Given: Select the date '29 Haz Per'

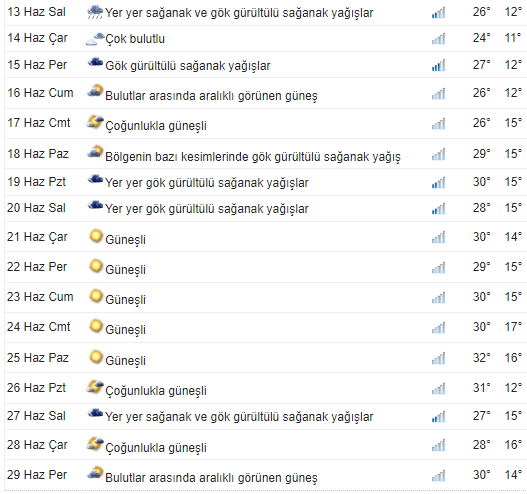Looking at the screenshot, I should click(37, 475).
